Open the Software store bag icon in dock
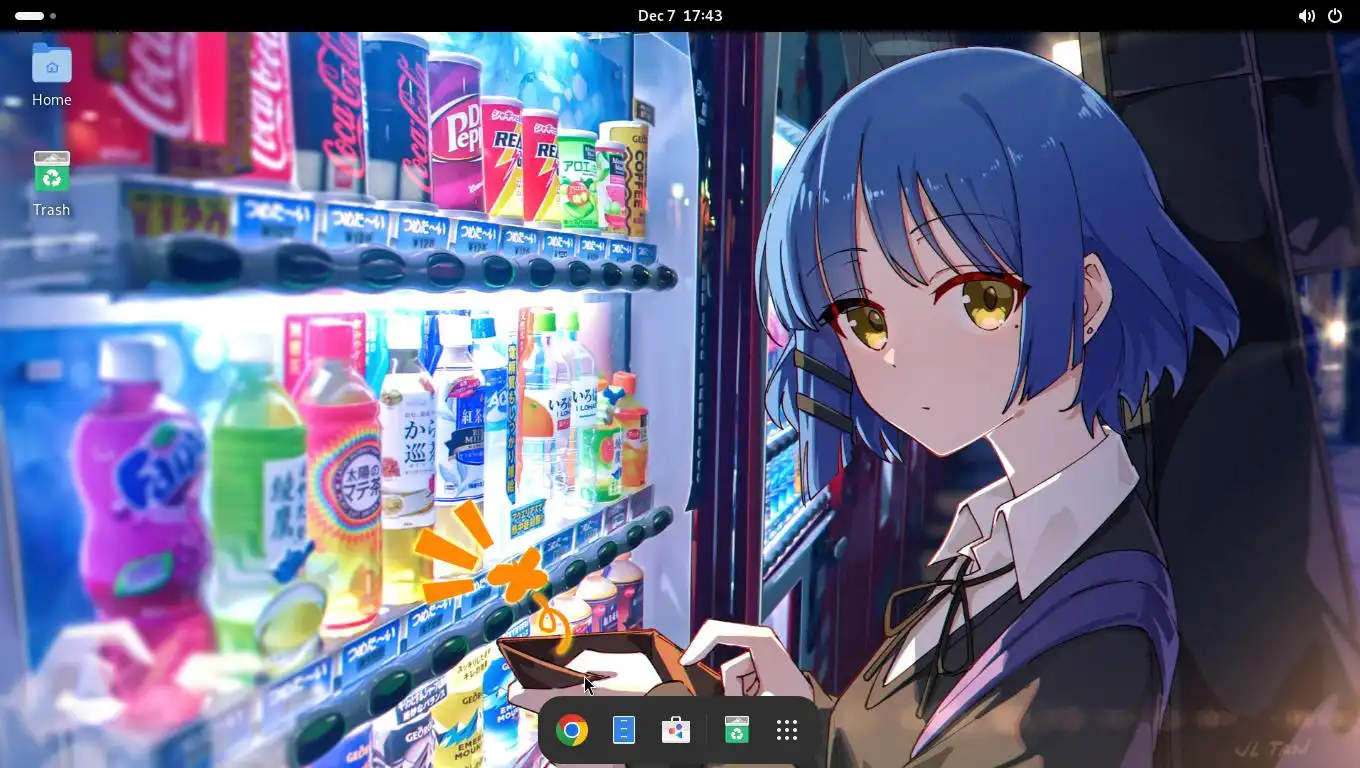The height and width of the screenshot is (768, 1360). click(x=676, y=731)
